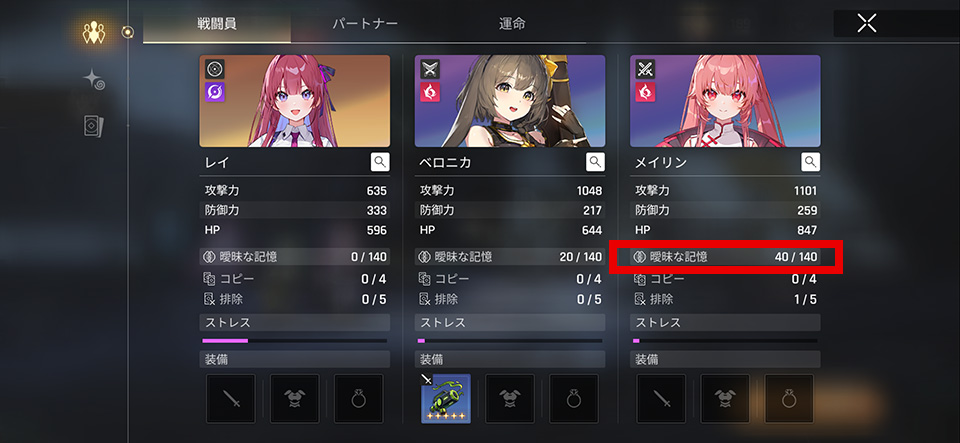Select the combatants icon in left sidebar

pyautogui.click(x=94, y=32)
